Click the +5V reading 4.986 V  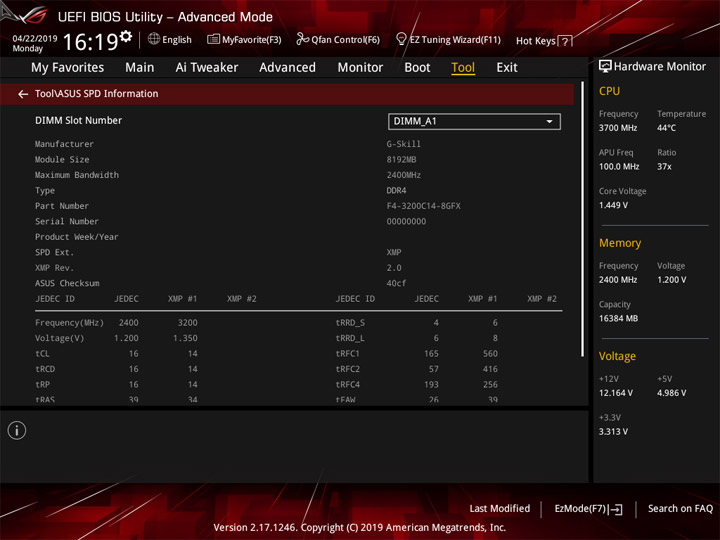pos(672,393)
